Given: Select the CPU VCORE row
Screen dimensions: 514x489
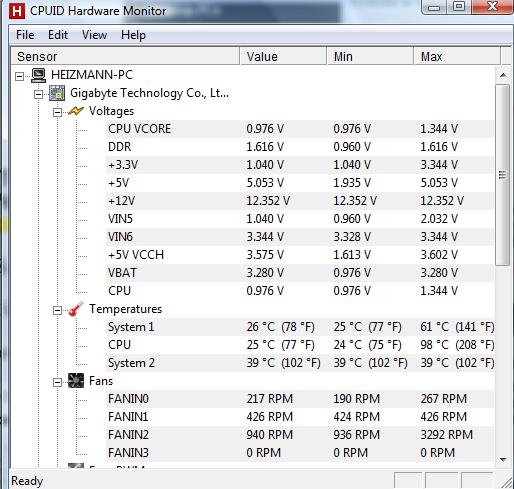Looking at the screenshot, I should [300, 129].
